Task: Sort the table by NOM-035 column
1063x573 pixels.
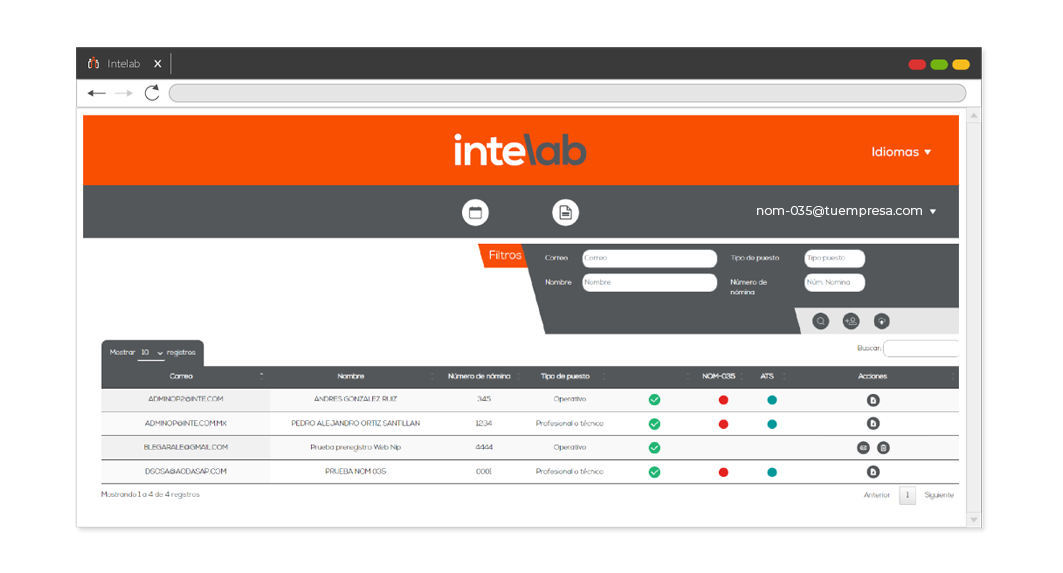Action: click(719, 376)
